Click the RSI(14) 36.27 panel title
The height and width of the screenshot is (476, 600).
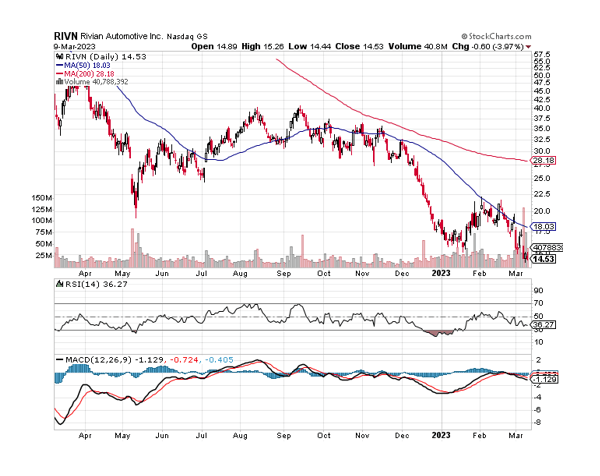tap(96, 284)
